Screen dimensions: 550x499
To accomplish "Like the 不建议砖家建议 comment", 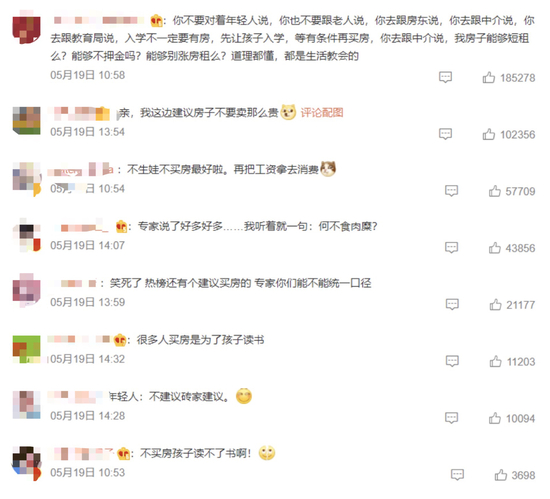I will tap(495, 418).
